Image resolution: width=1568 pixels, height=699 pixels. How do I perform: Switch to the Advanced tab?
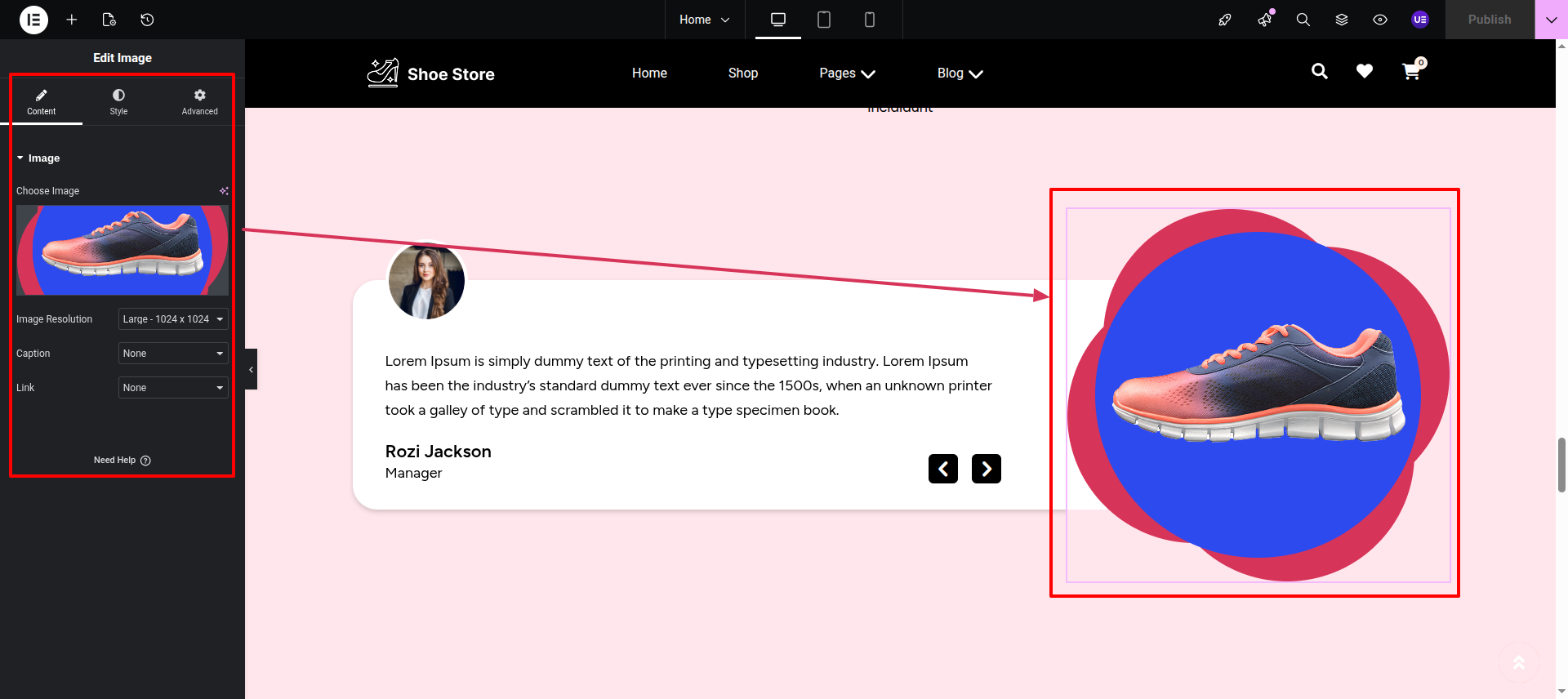coord(199,101)
